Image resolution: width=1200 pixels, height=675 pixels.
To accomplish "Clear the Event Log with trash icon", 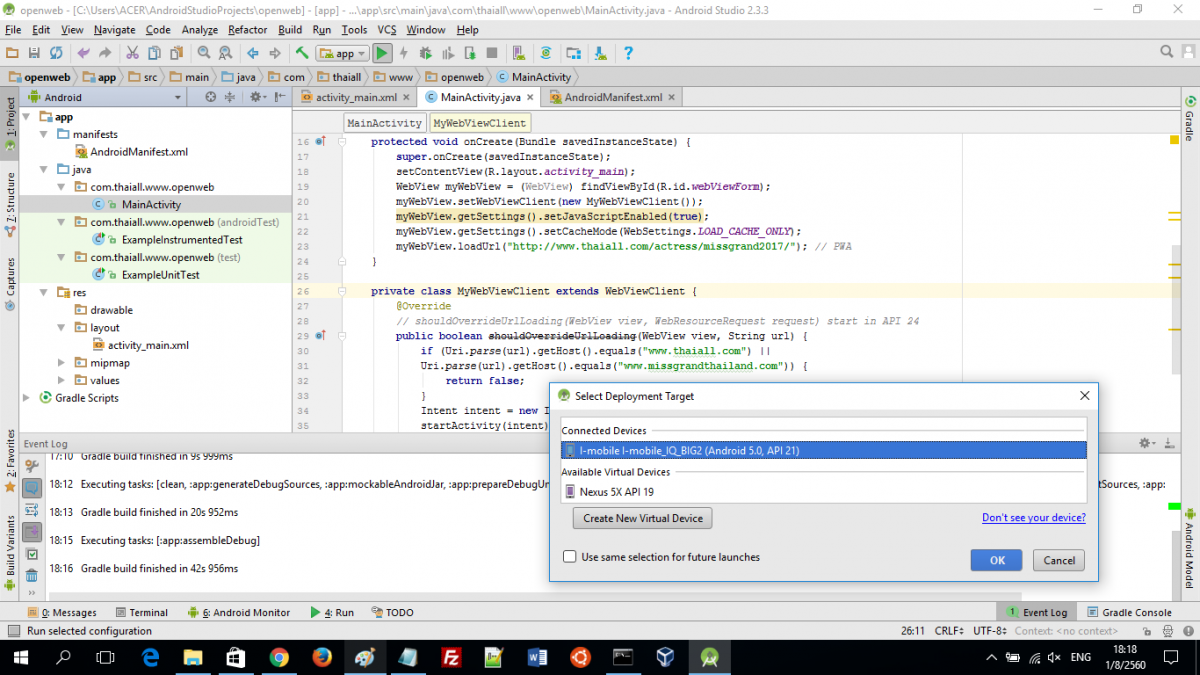I will [x=31, y=575].
